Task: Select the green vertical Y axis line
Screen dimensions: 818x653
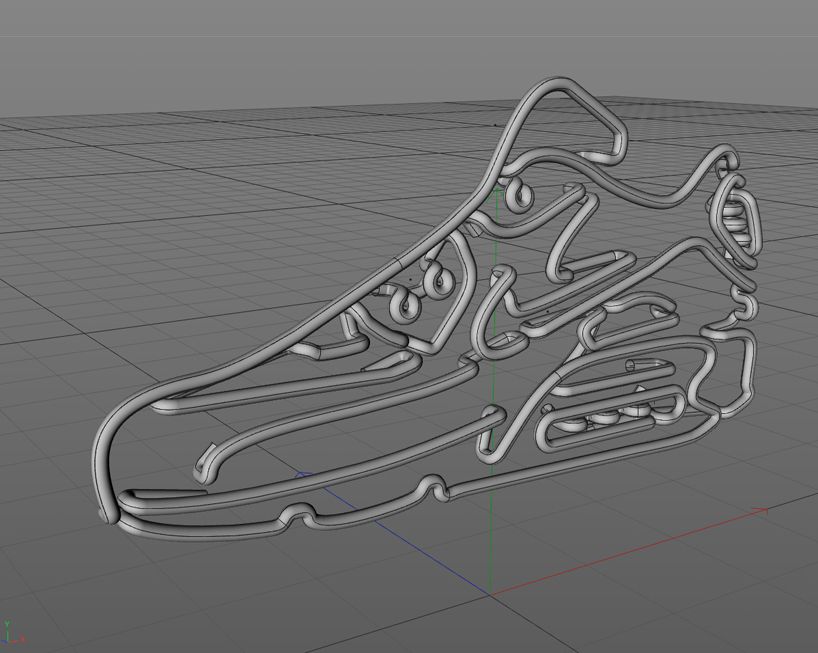Action: pyautogui.click(x=492, y=540)
